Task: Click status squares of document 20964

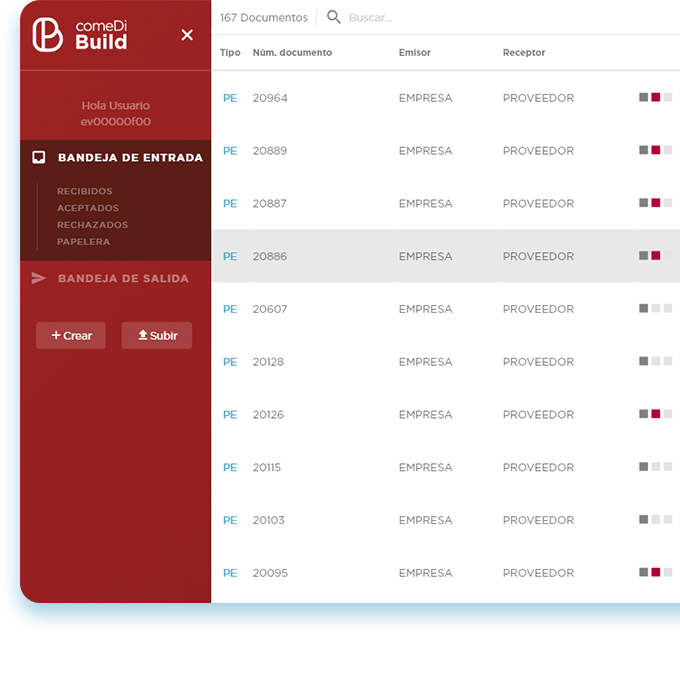Action: tap(655, 97)
